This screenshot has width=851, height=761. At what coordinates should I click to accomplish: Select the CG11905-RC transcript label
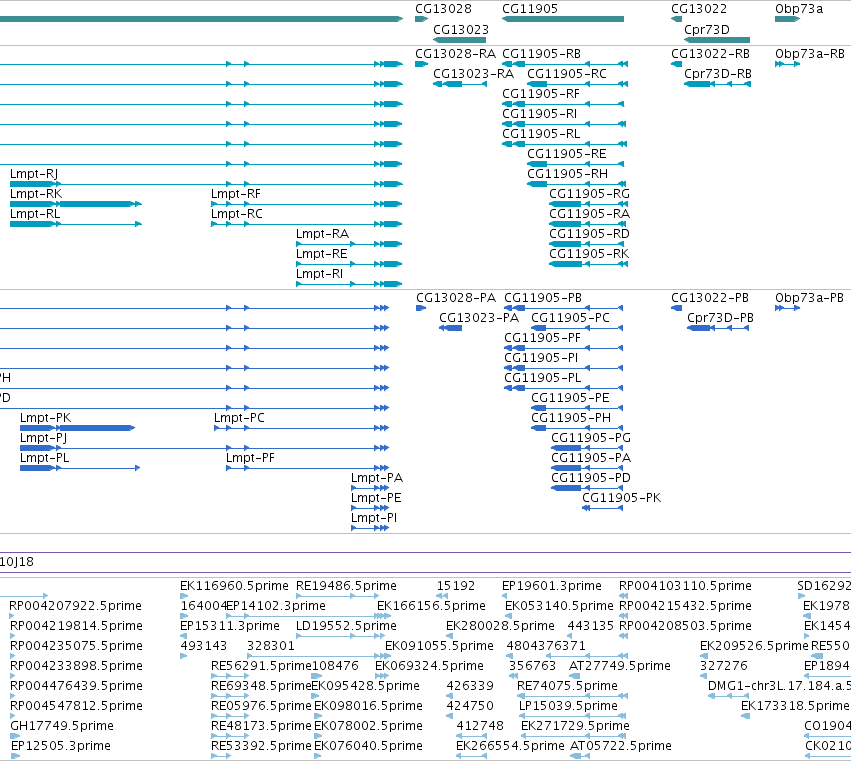point(567,74)
